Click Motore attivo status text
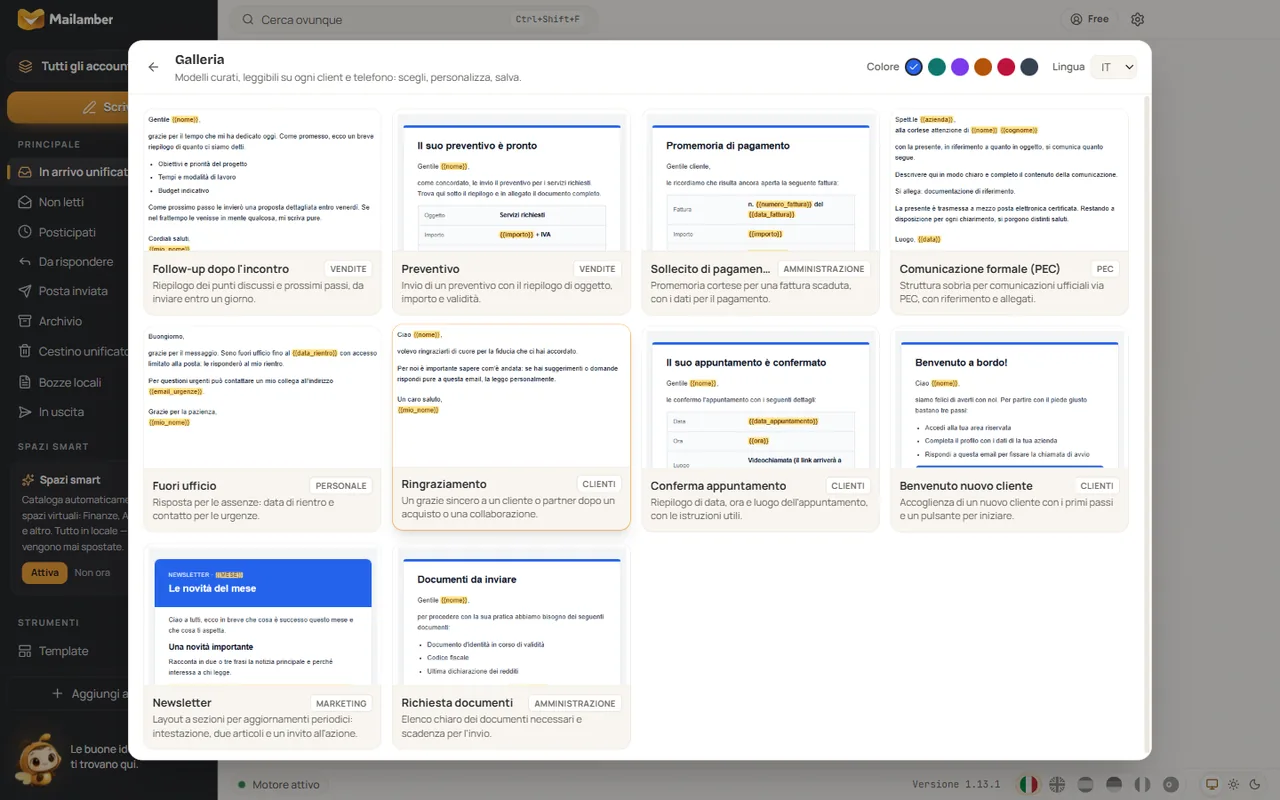The image size is (1280, 800). (x=286, y=785)
